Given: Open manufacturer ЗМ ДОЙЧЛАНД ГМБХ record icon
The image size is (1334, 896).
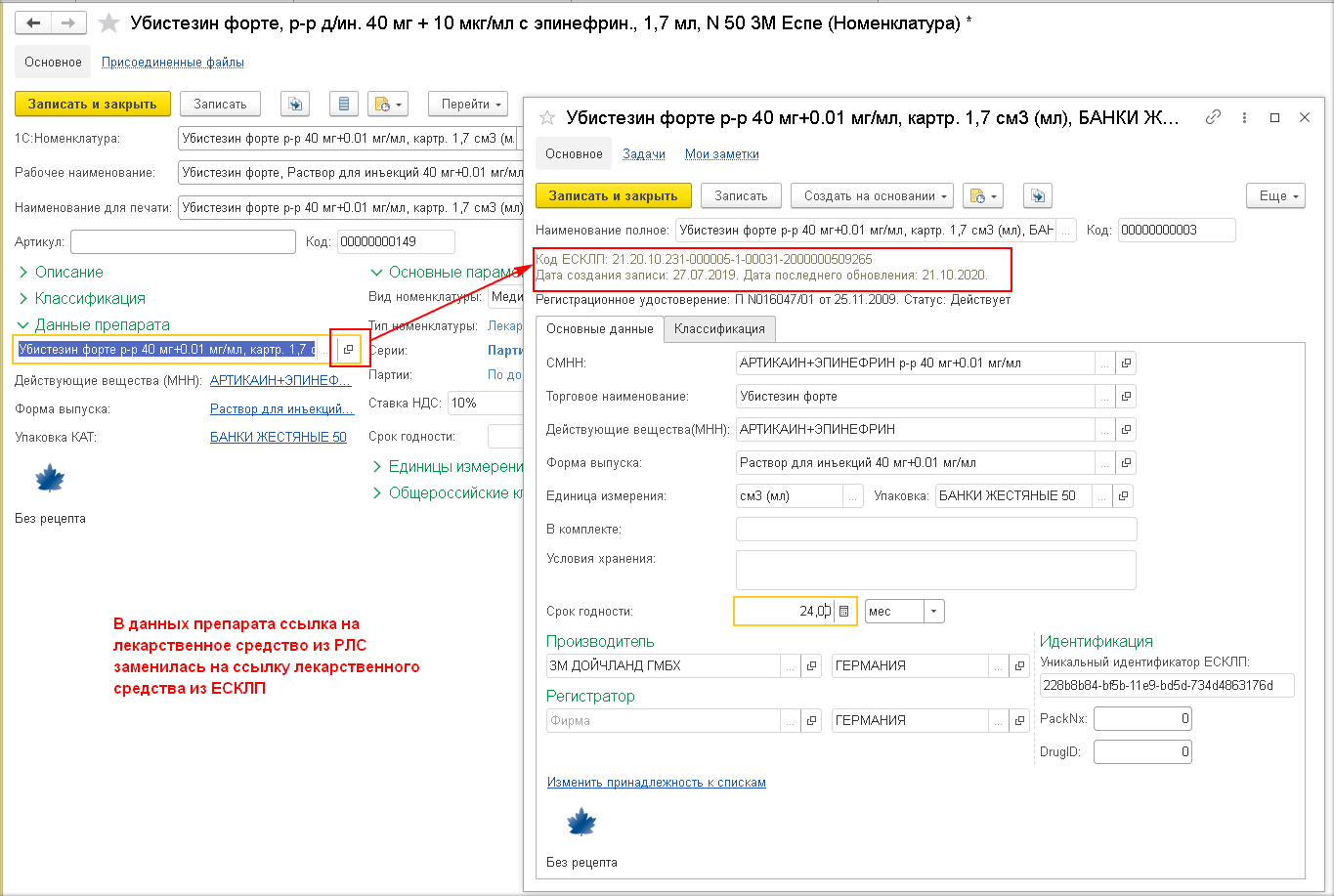Looking at the screenshot, I should pyautogui.click(x=810, y=665).
